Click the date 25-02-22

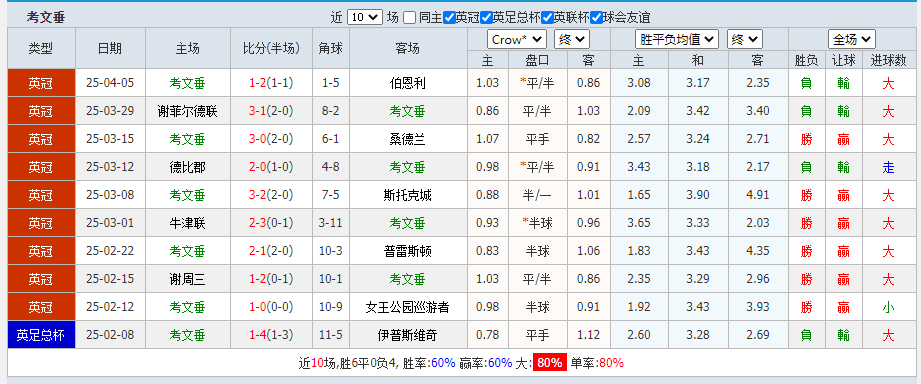click(x=110, y=251)
